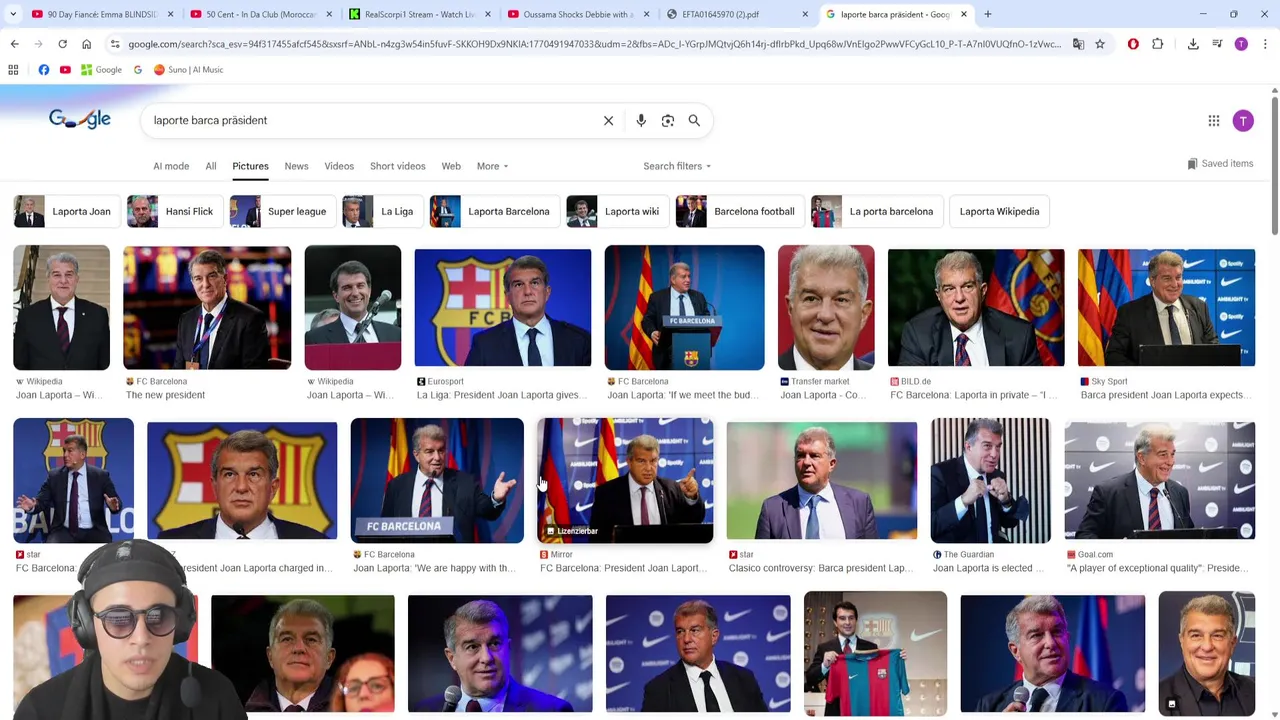
Task: Open the browser extensions puzzle icon
Action: coord(1157,44)
